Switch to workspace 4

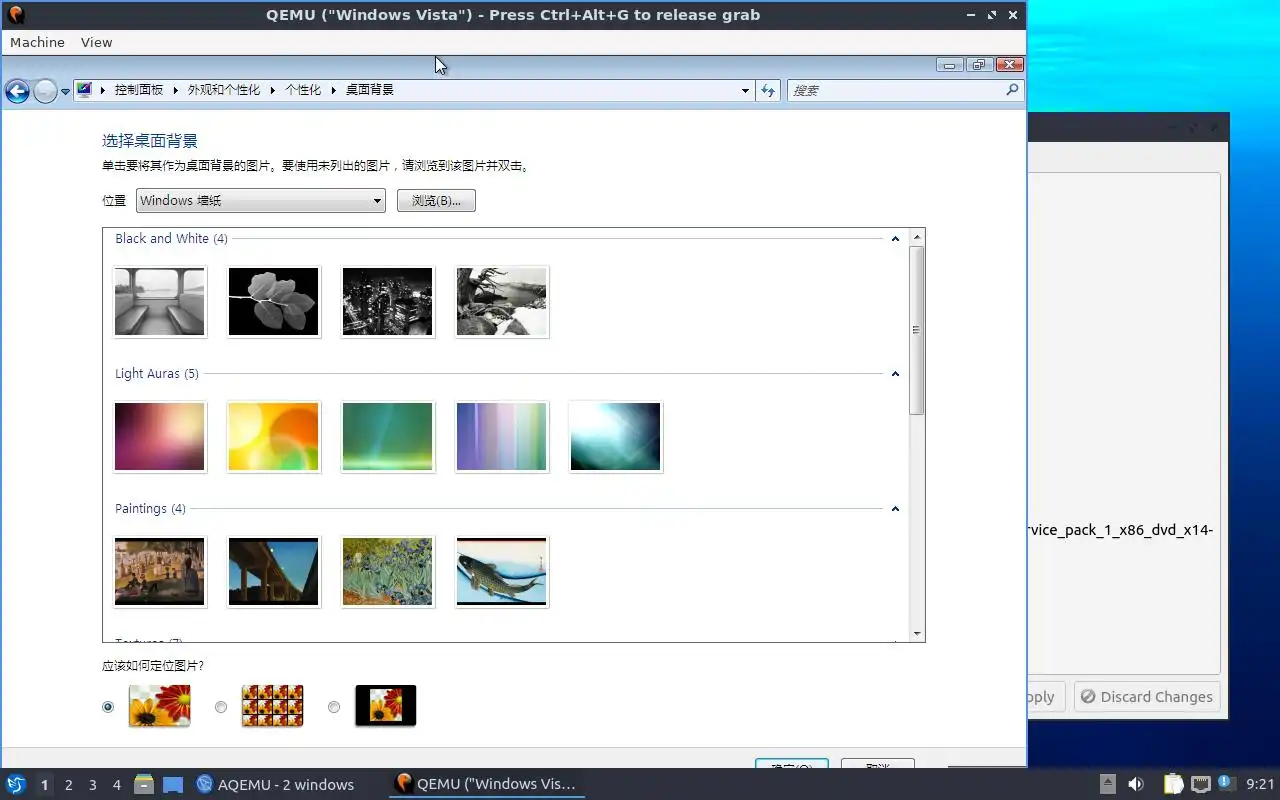[x=116, y=785]
